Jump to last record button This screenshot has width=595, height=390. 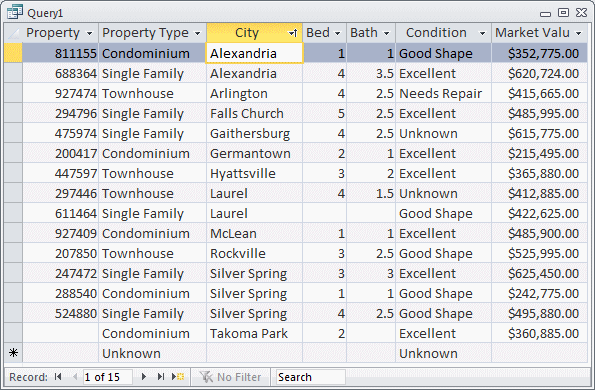tap(161, 377)
